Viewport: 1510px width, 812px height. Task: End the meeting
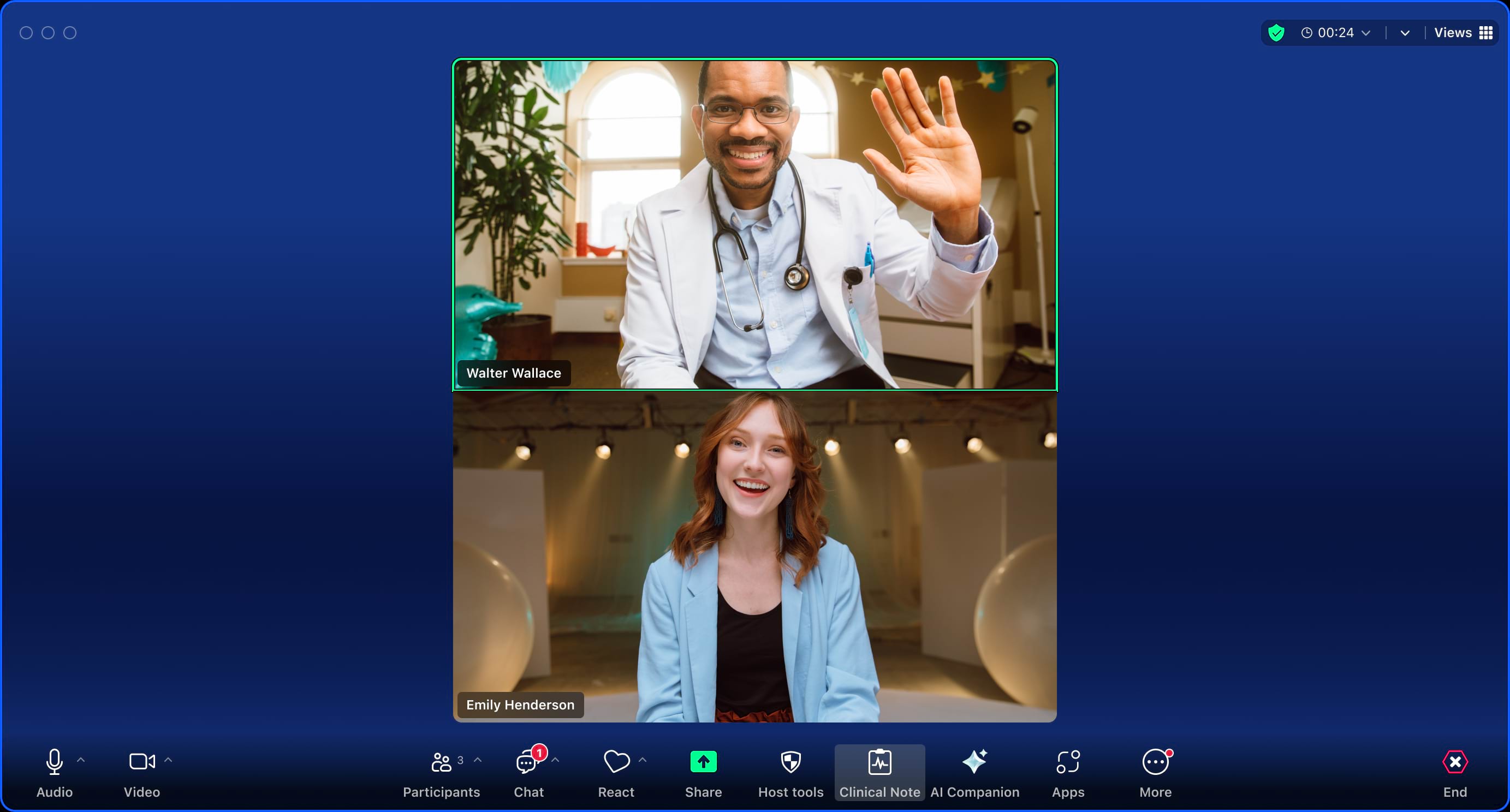click(1454, 762)
